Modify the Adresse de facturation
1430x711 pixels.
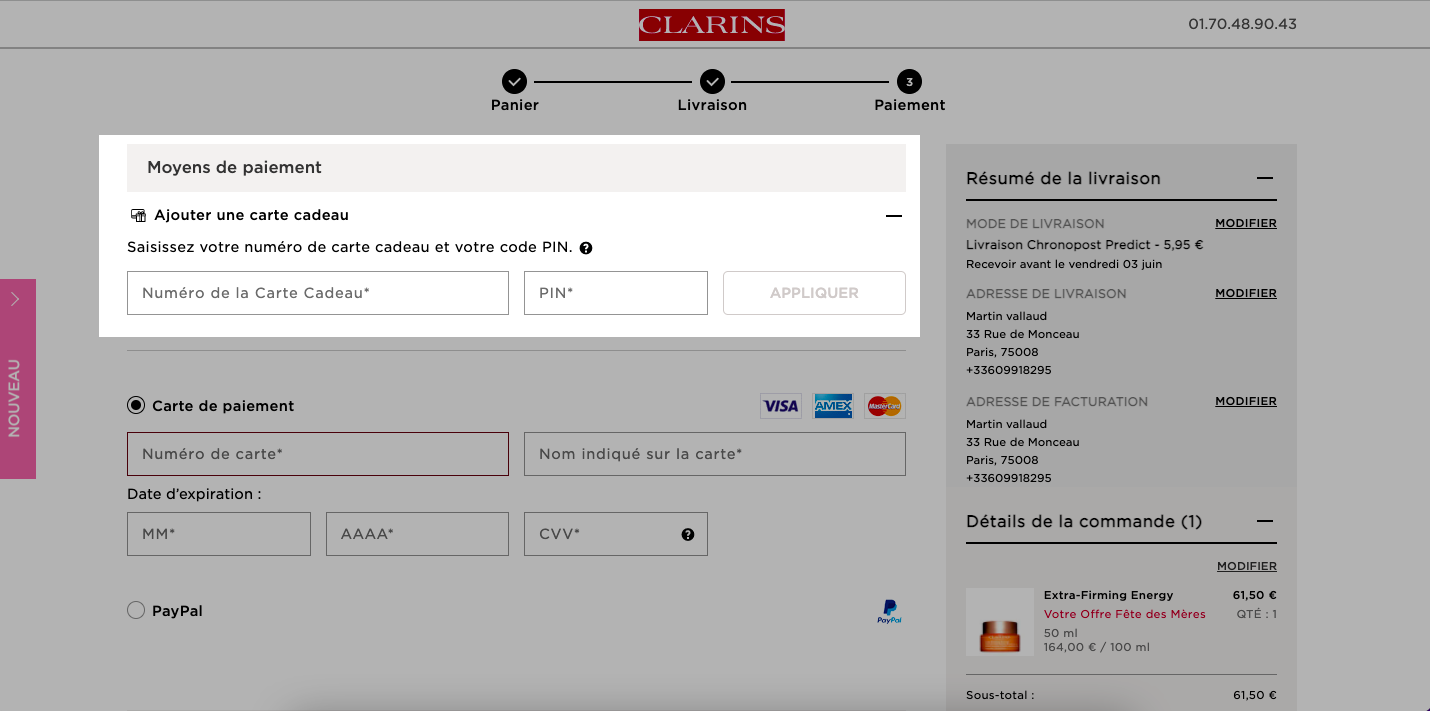pyautogui.click(x=1246, y=401)
